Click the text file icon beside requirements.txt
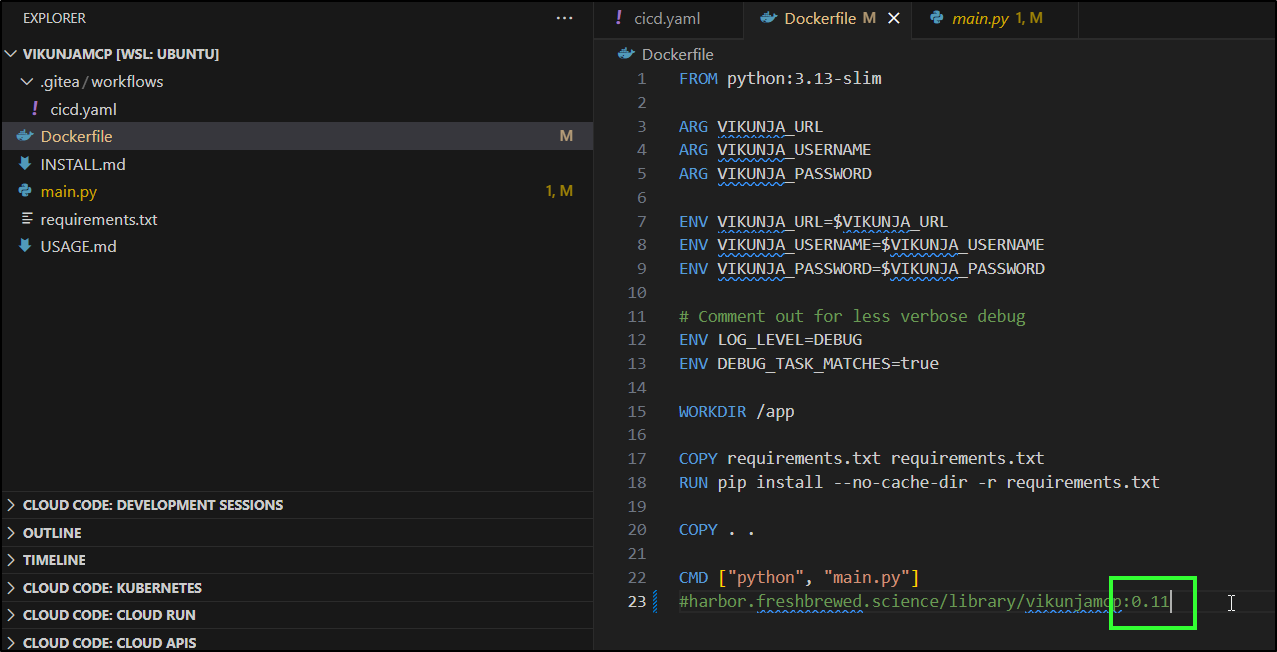This screenshot has height=652, width=1277. [x=25, y=219]
